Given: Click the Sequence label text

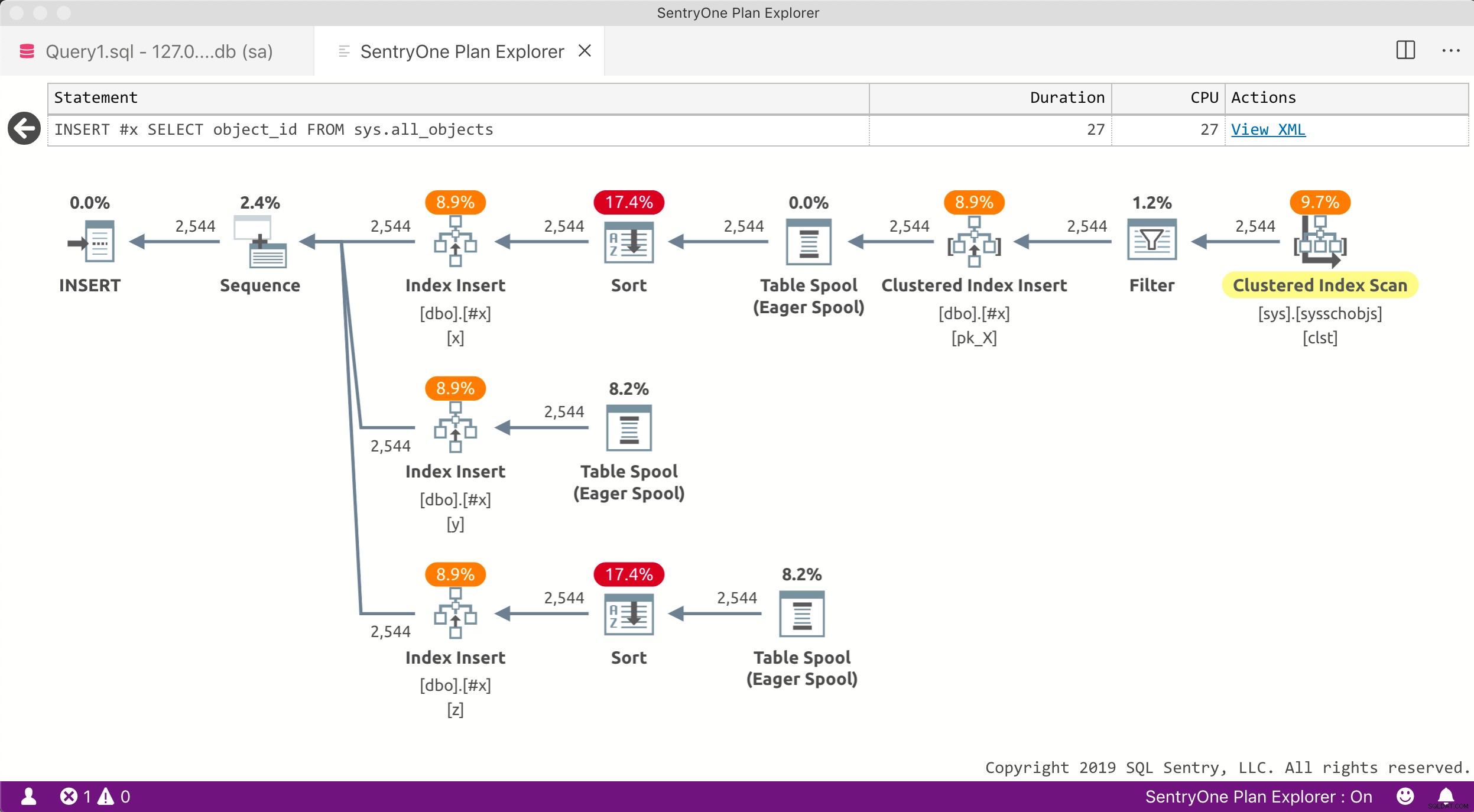Looking at the screenshot, I should (260, 285).
